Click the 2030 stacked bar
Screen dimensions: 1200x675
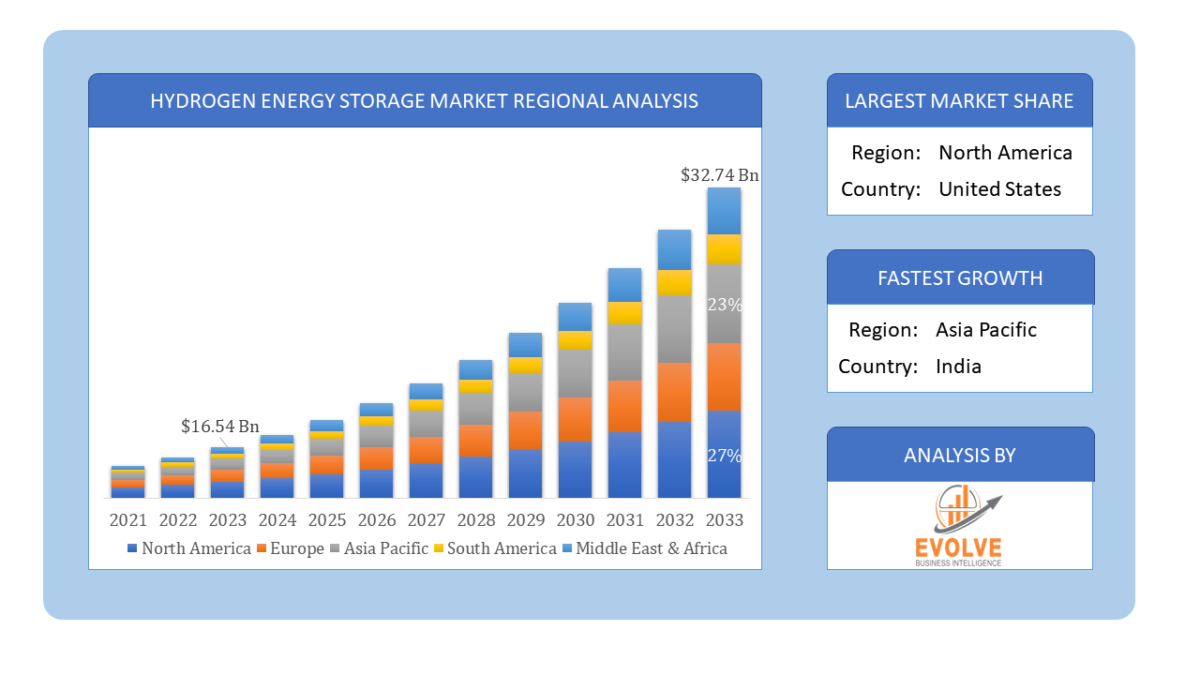tap(575, 400)
